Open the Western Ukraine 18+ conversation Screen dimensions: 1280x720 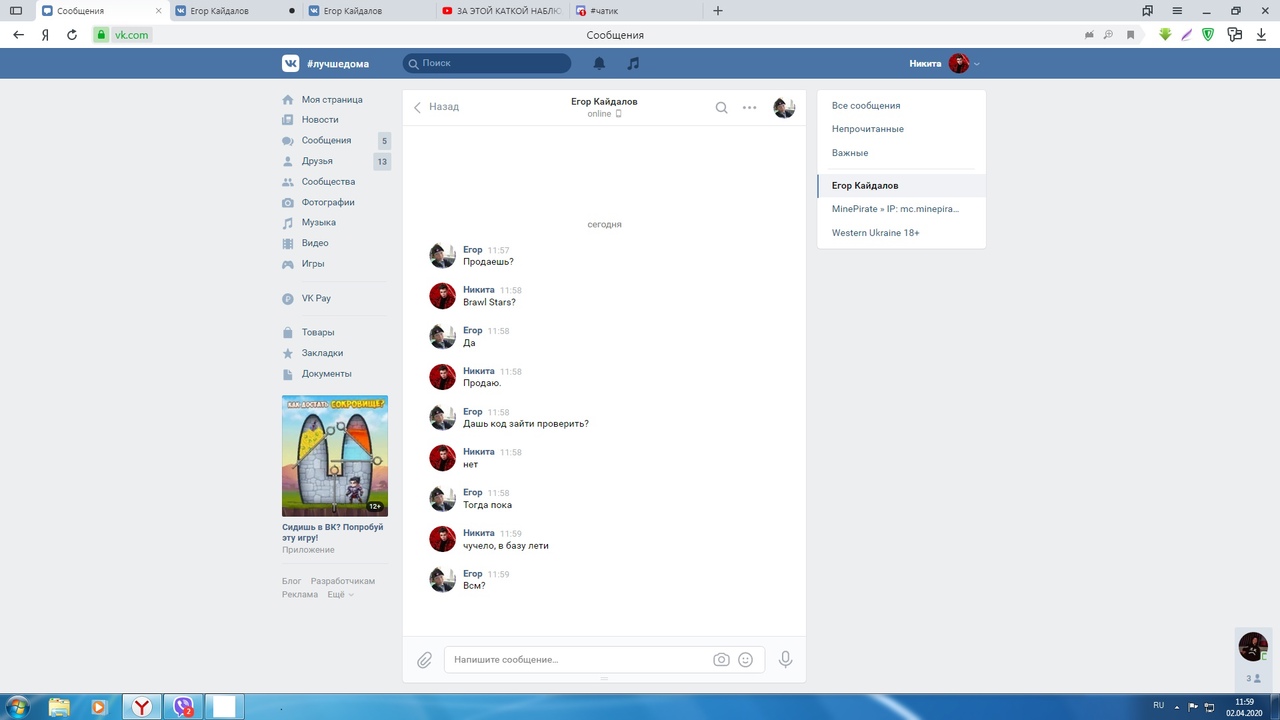coord(875,233)
